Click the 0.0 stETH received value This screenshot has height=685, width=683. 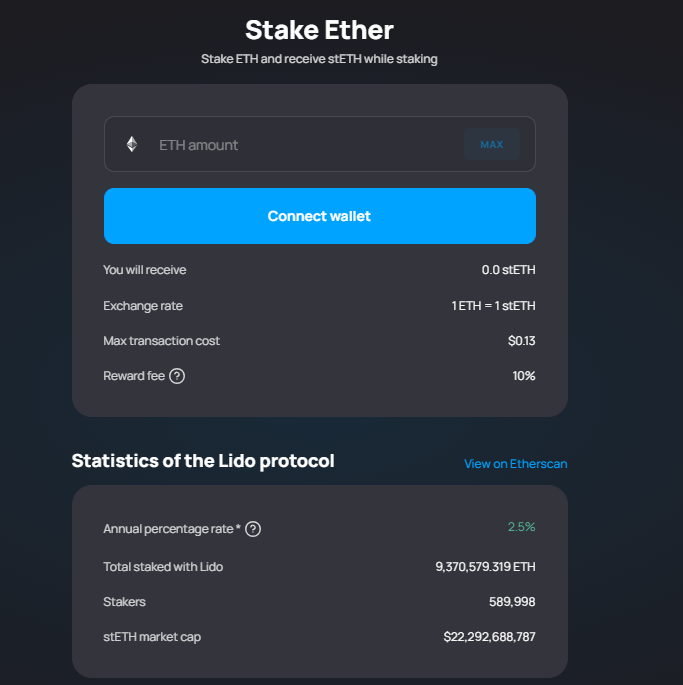point(508,270)
